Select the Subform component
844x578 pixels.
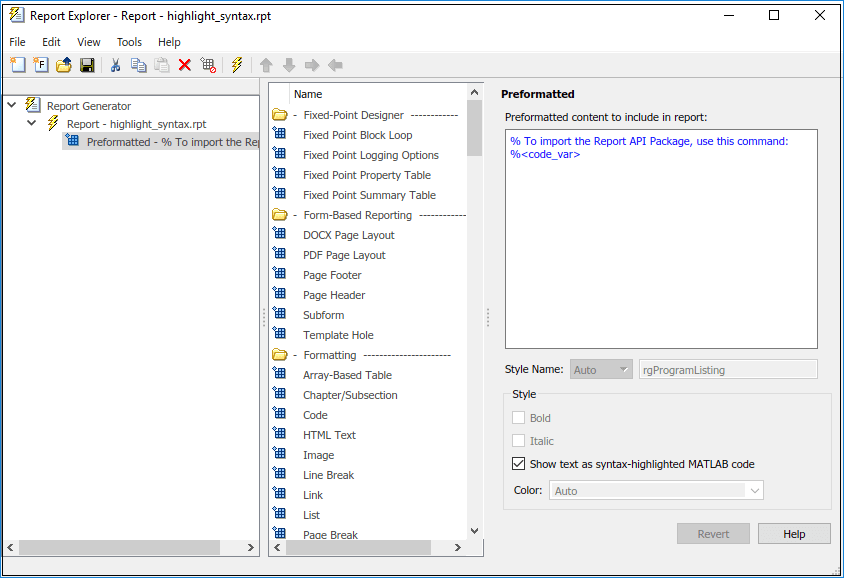tap(323, 315)
